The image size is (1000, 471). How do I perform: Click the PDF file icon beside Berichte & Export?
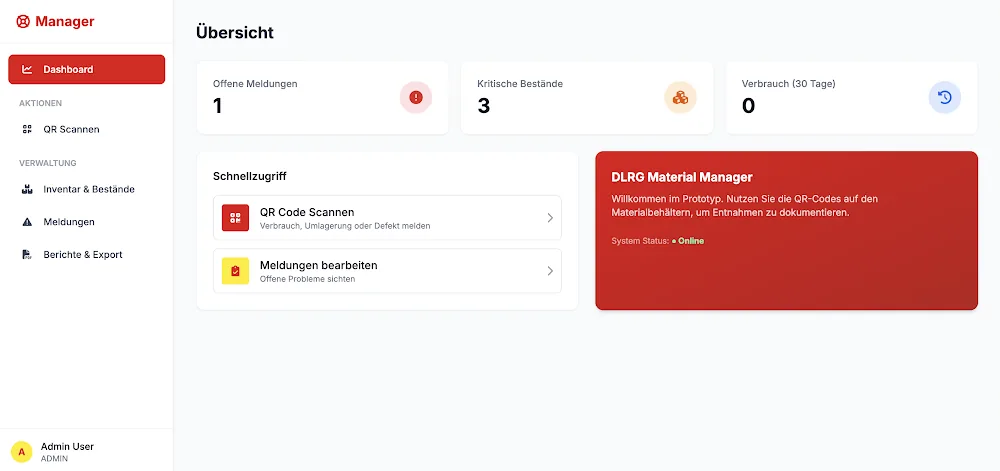(27, 254)
